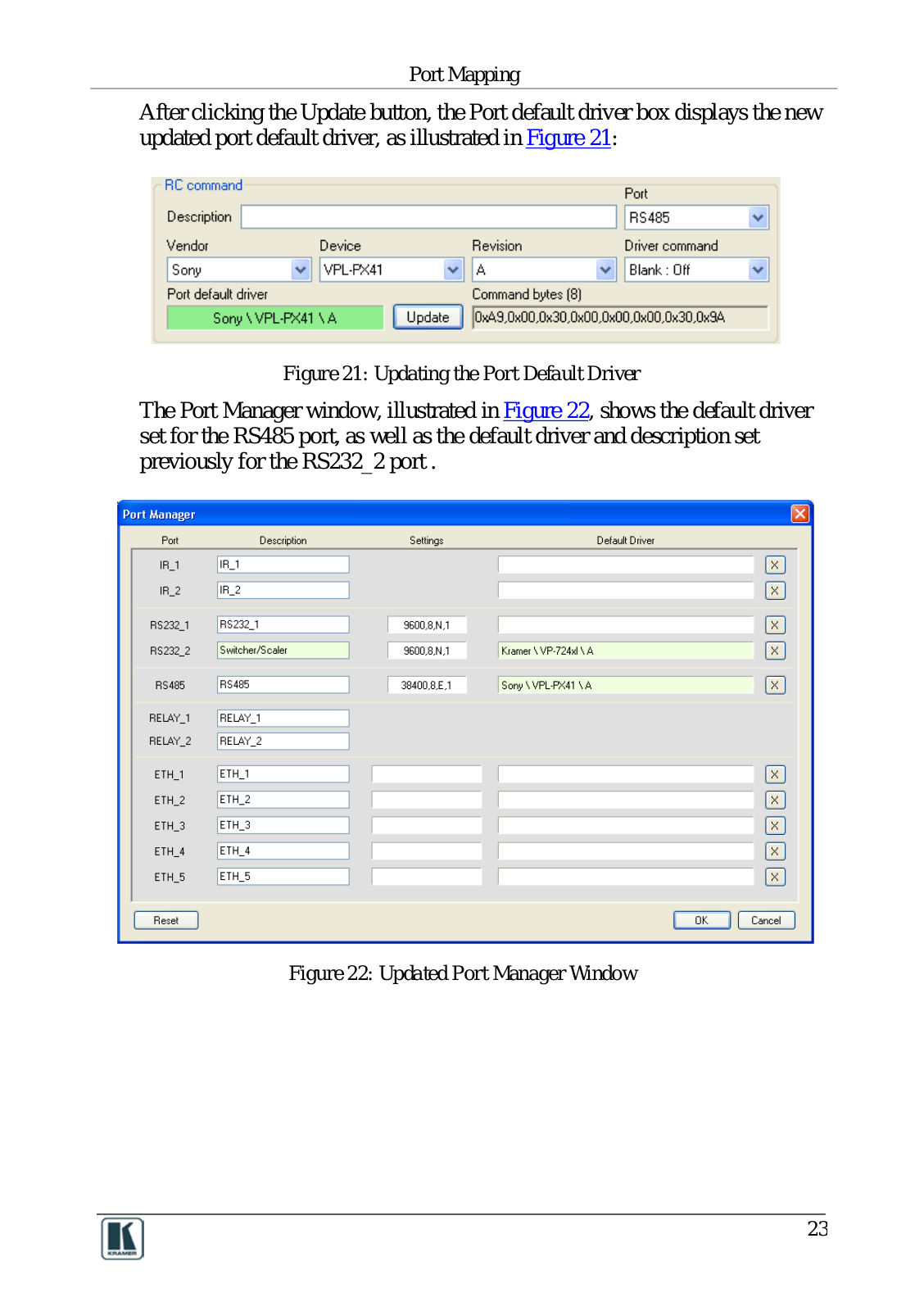Follow the Figure 21 link
The width and height of the screenshot is (924, 1311).
coord(568,138)
